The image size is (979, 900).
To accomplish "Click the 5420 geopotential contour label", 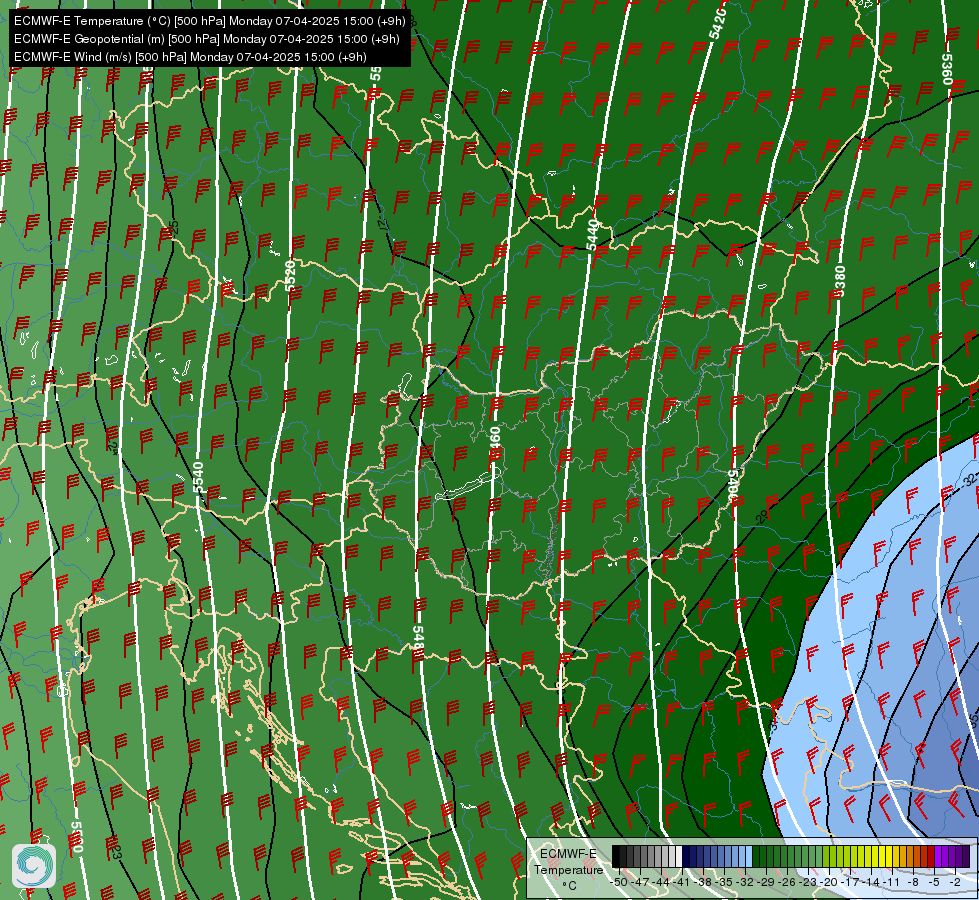I will point(718,24).
